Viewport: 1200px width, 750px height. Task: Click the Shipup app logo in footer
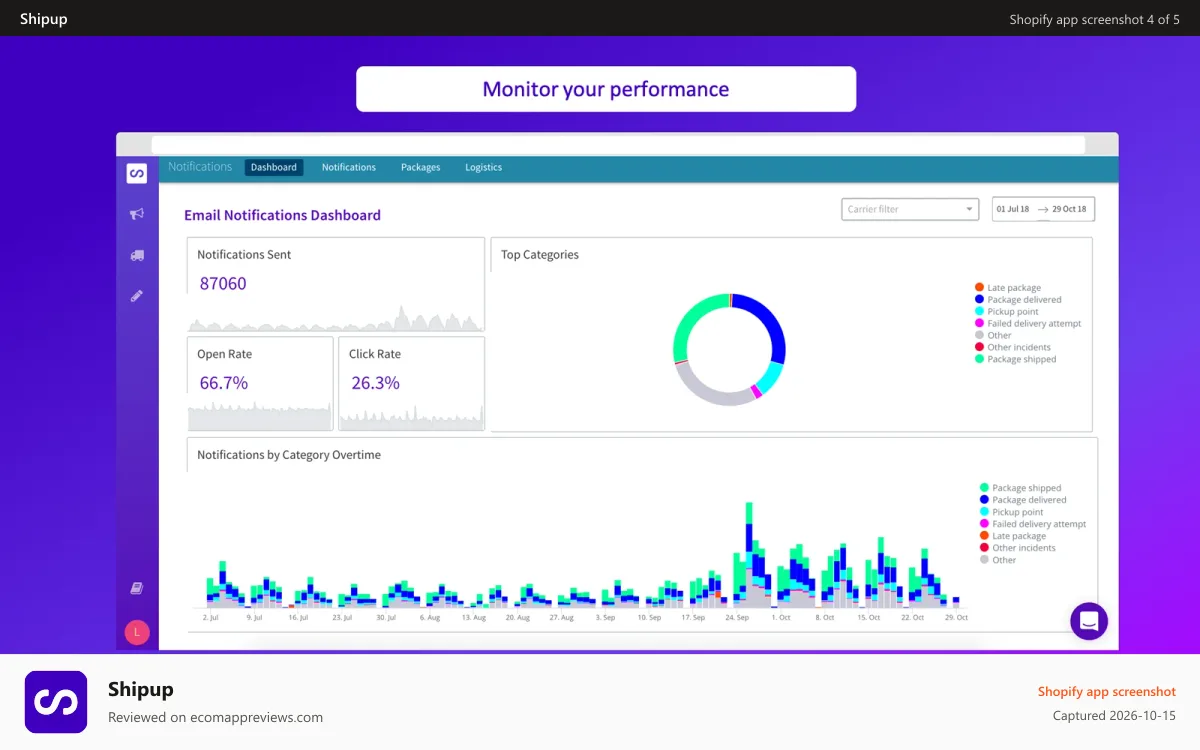click(x=56, y=702)
